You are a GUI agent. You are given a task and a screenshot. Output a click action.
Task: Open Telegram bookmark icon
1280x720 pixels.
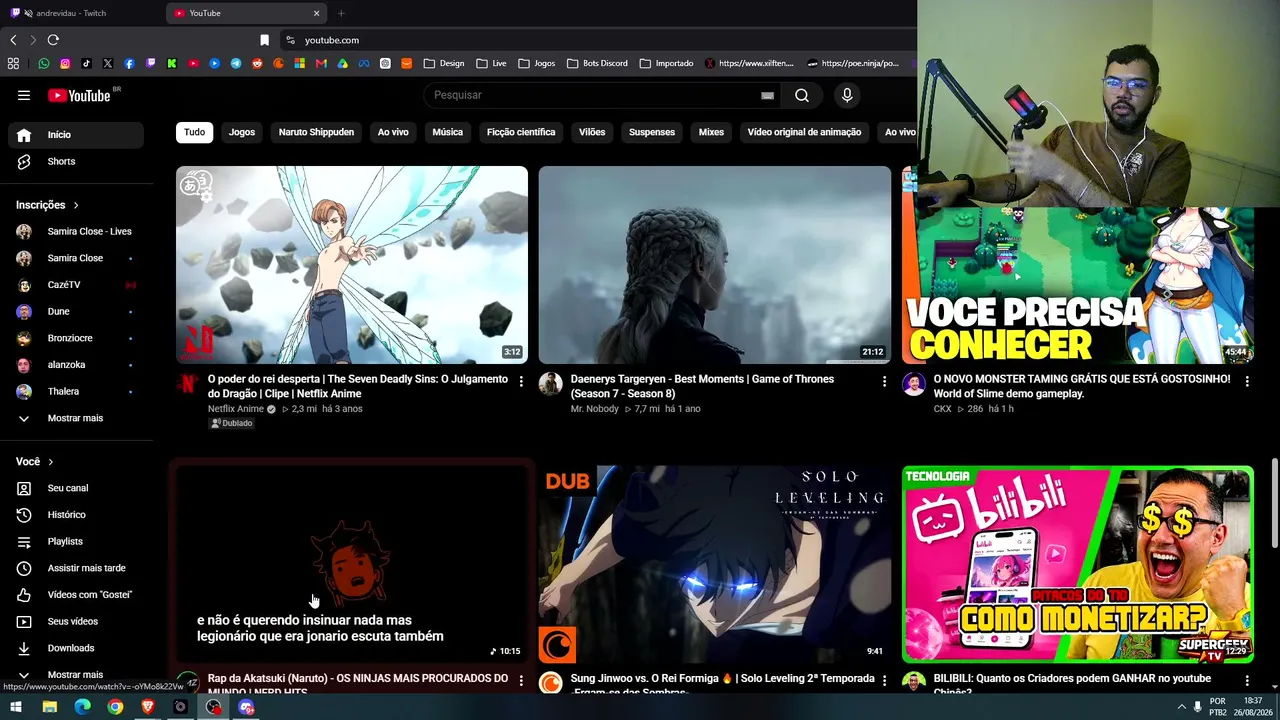(x=236, y=63)
